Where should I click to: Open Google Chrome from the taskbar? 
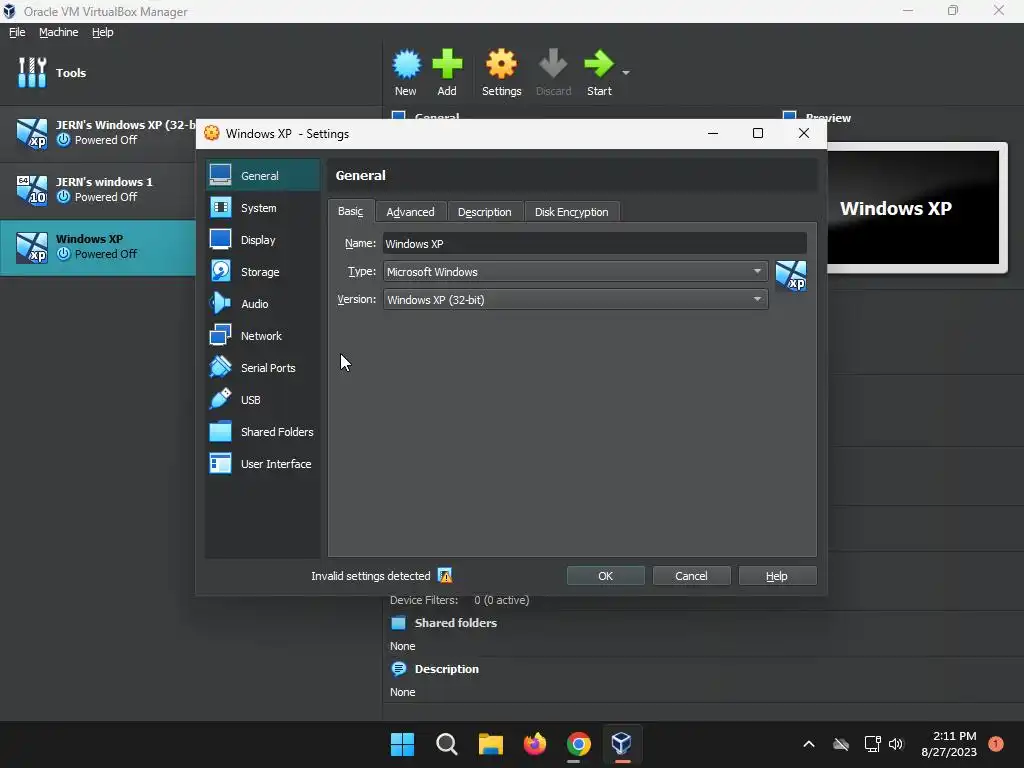point(579,744)
